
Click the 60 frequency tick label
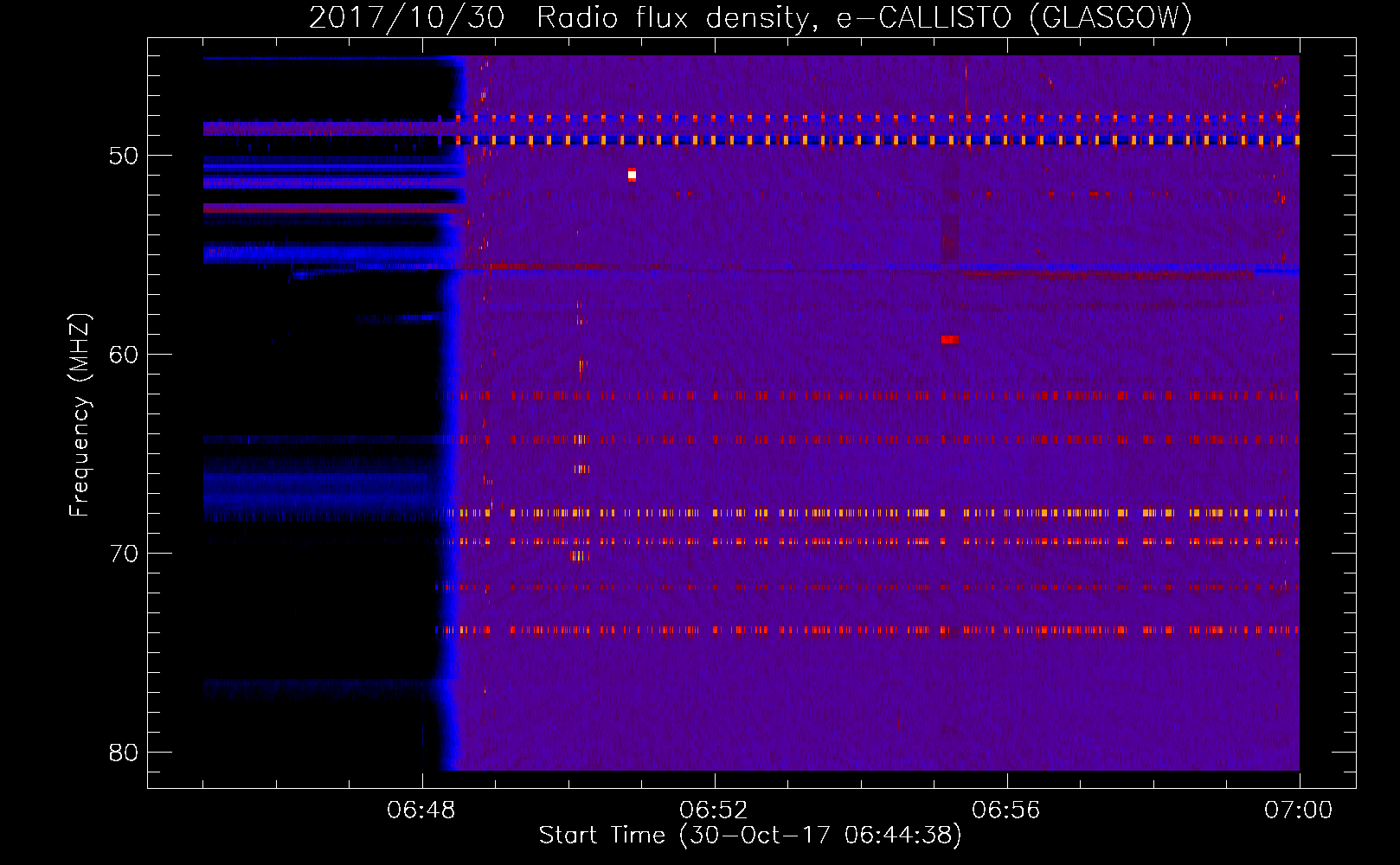point(124,355)
